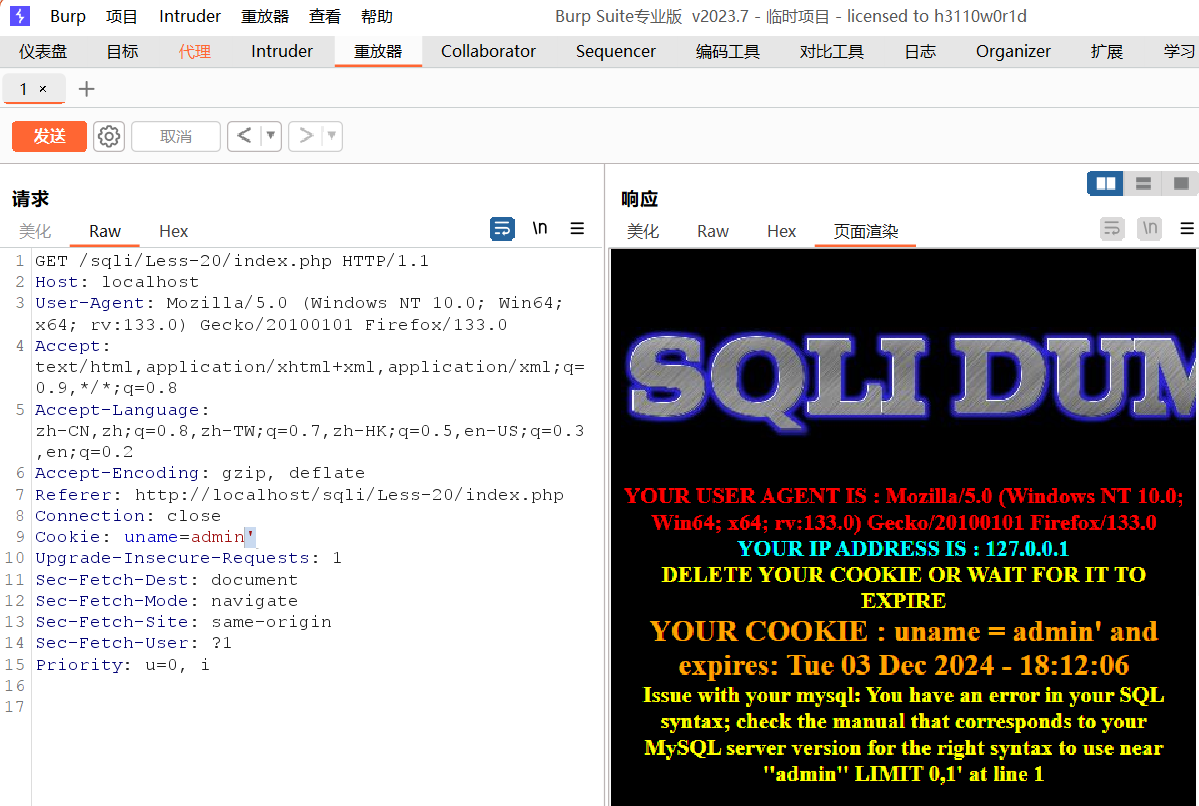Viewport: 1199px width, 806px height.
Task: Click the 发送 send button
Action: (x=49, y=136)
